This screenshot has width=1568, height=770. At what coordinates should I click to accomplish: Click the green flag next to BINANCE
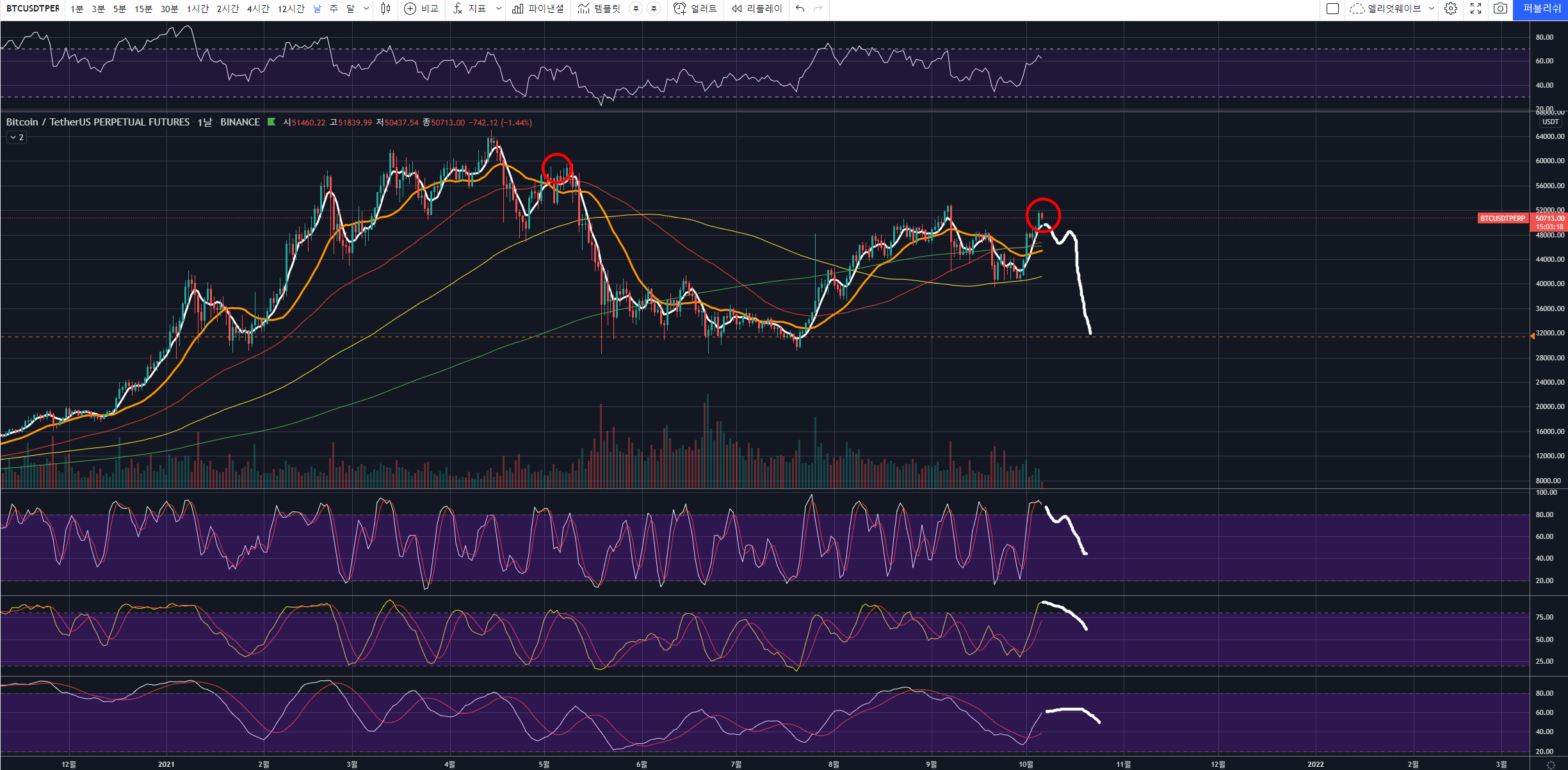pos(271,122)
